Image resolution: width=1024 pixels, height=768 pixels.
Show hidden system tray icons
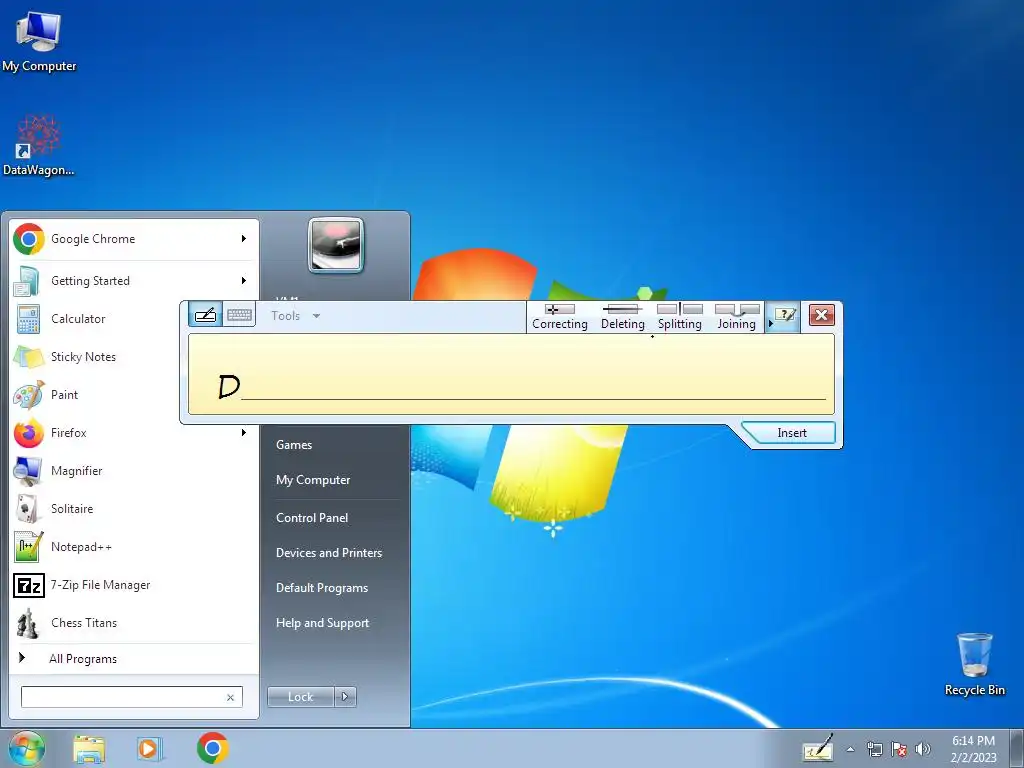tap(850, 749)
